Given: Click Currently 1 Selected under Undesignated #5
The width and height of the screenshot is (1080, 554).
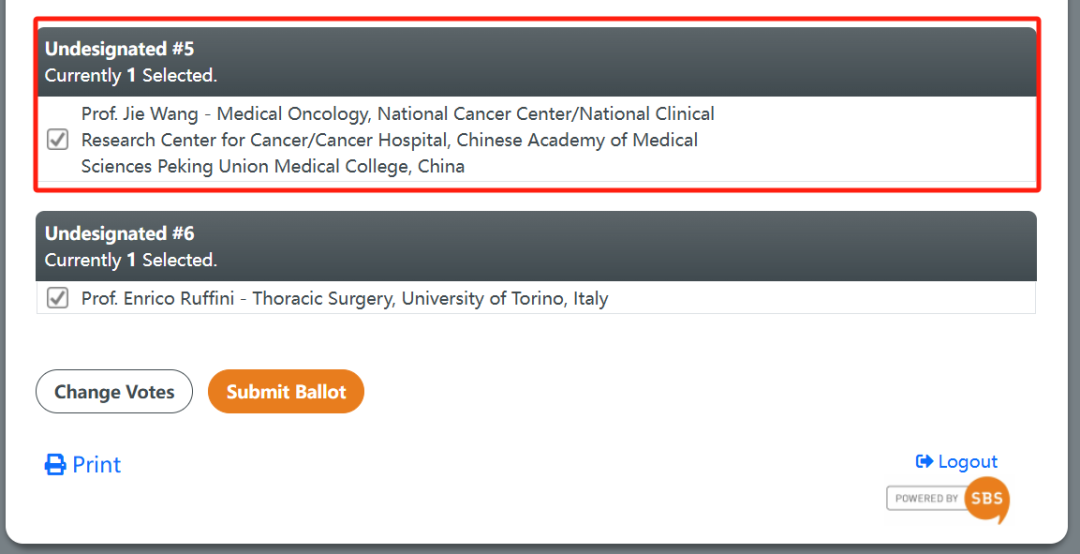Looking at the screenshot, I should pyautogui.click(x=131, y=75).
